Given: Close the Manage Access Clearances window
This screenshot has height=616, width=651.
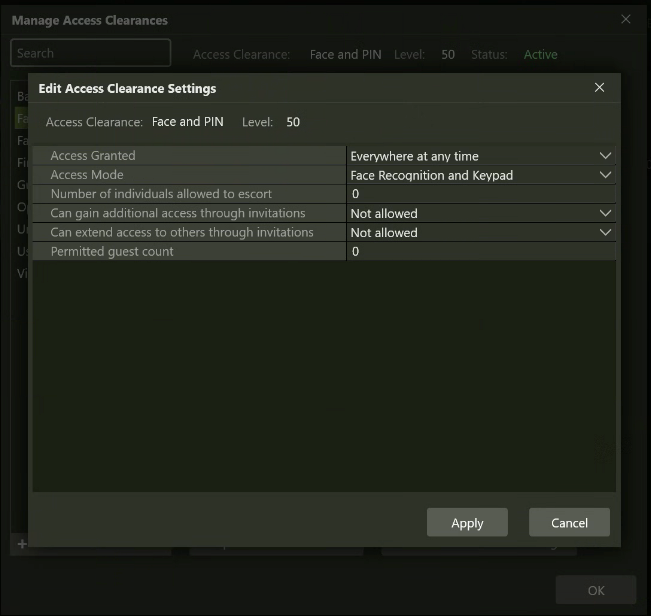Looking at the screenshot, I should 626,20.
